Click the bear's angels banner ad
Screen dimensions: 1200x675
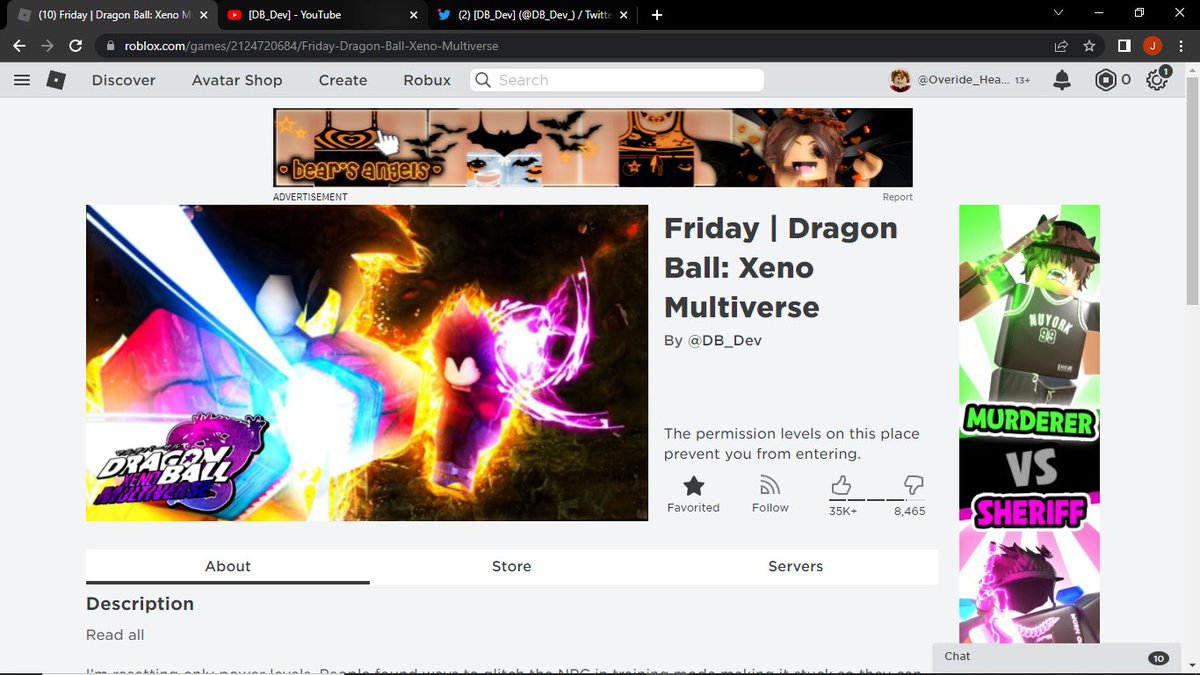(593, 147)
